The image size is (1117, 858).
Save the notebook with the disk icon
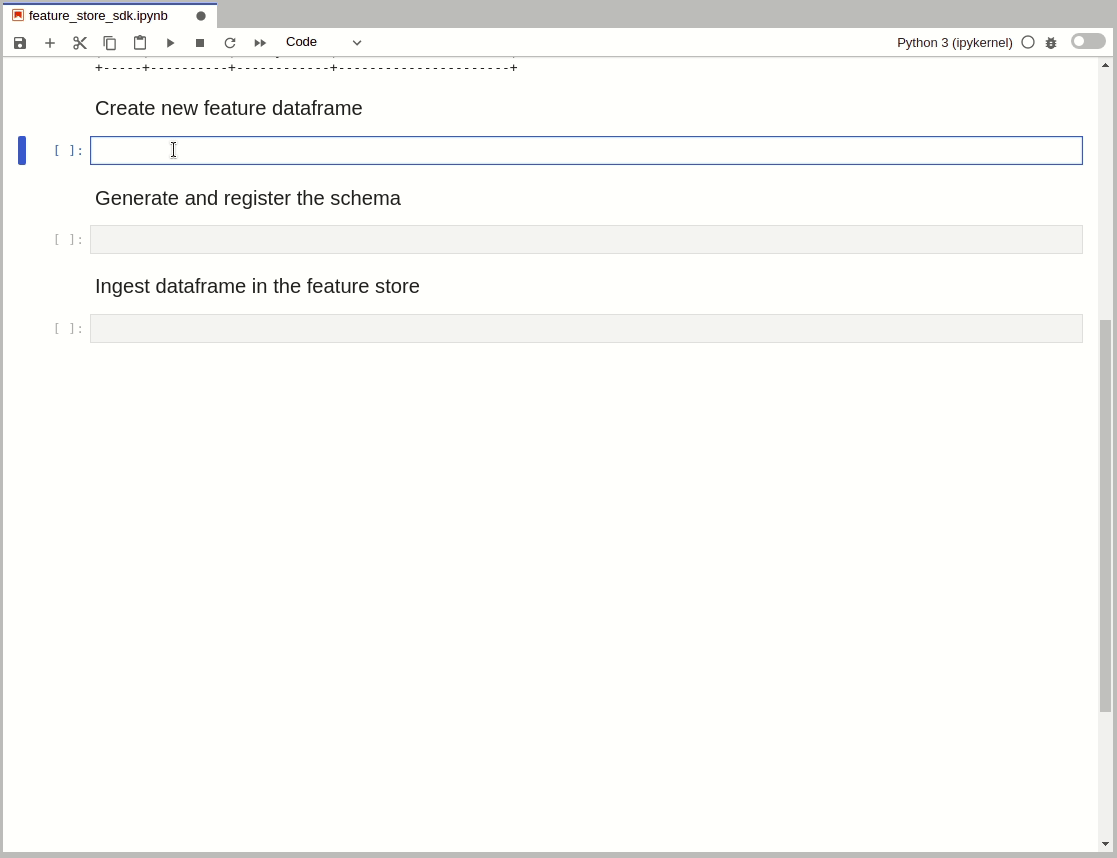[20, 43]
